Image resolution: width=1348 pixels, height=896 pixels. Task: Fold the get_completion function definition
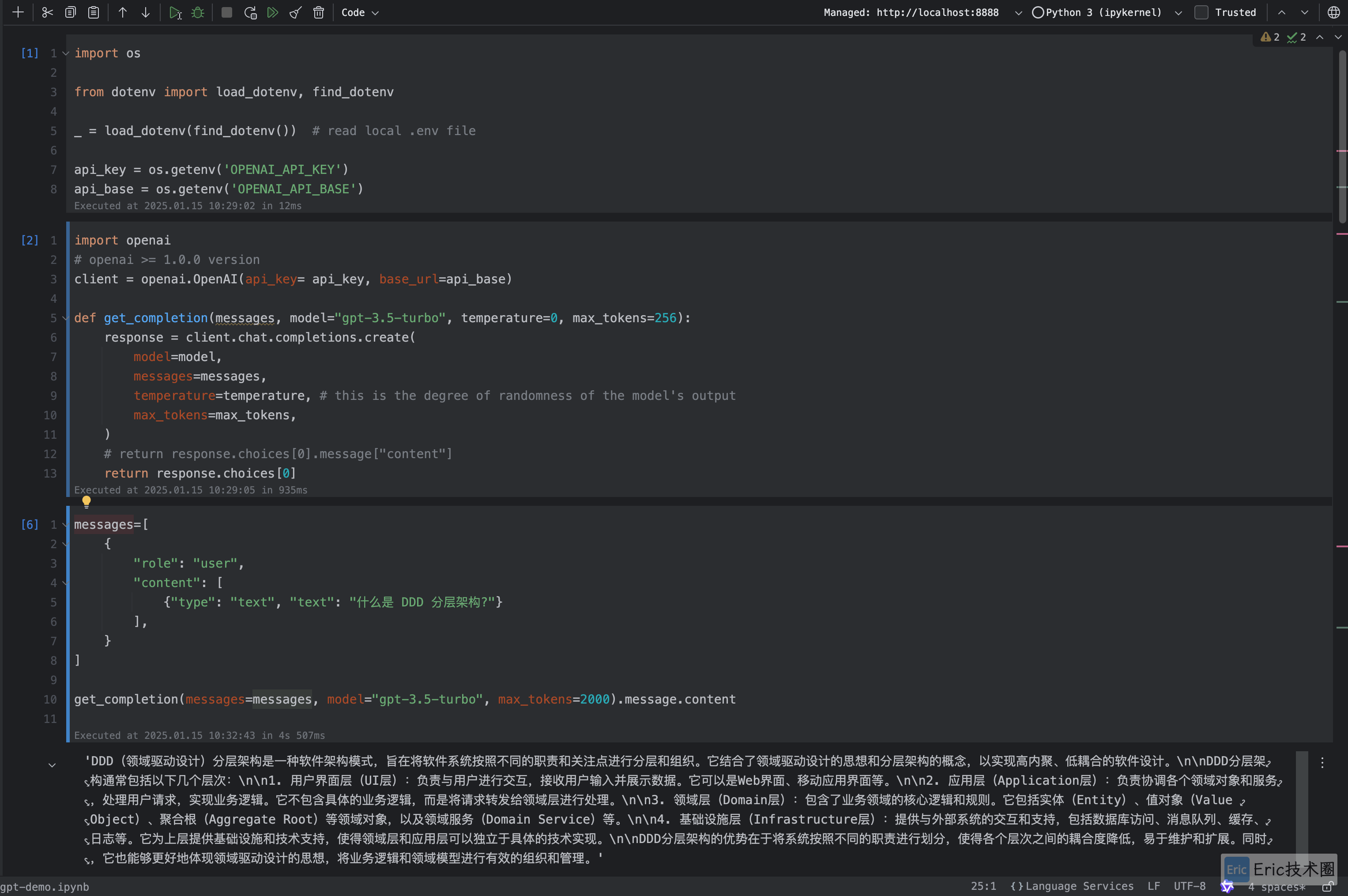[65, 318]
